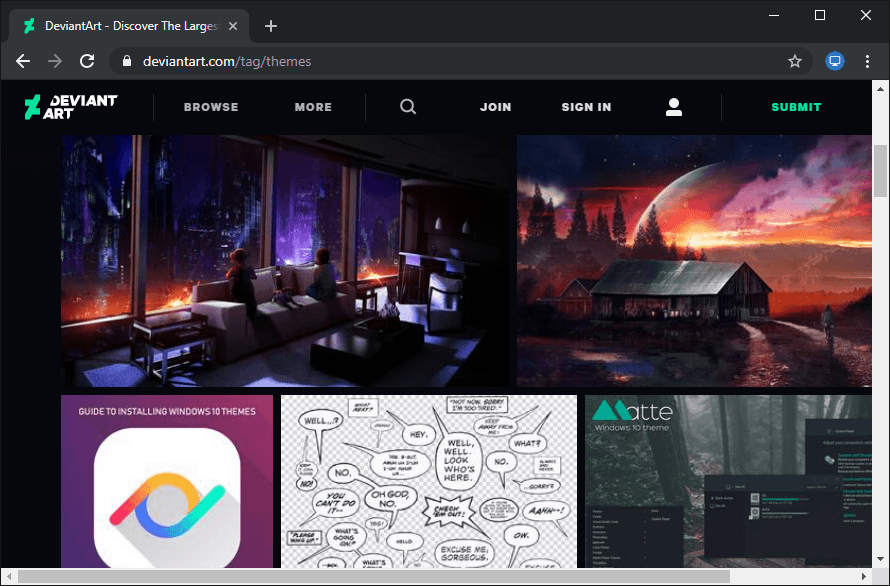Click the DeviantArt logo

click(x=71, y=107)
